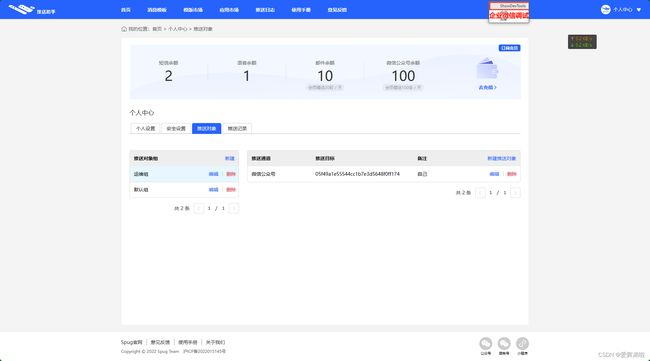Go to previous page of push targets
650x361 pixels.
(480, 193)
